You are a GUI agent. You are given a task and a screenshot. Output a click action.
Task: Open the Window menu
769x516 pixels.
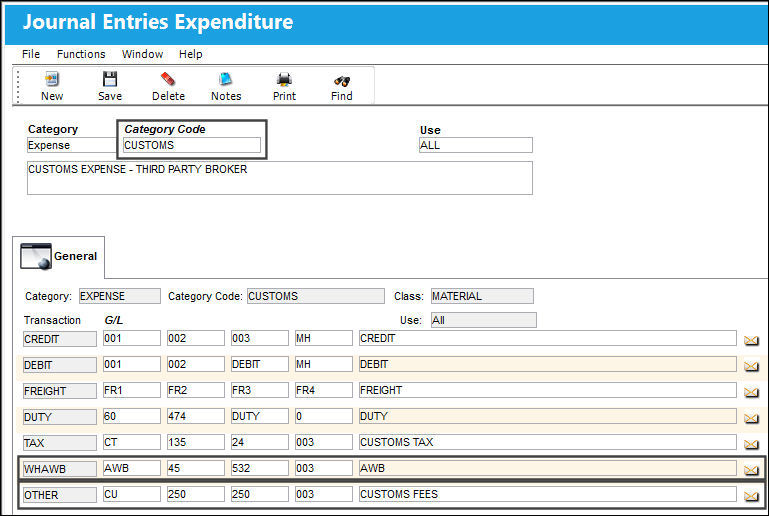[x=142, y=54]
